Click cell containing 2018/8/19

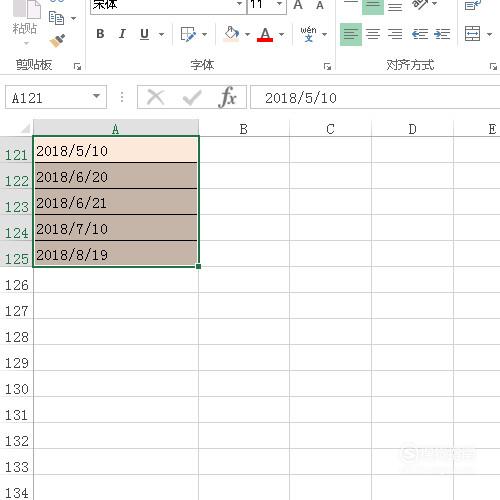click(x=116, y=254)
